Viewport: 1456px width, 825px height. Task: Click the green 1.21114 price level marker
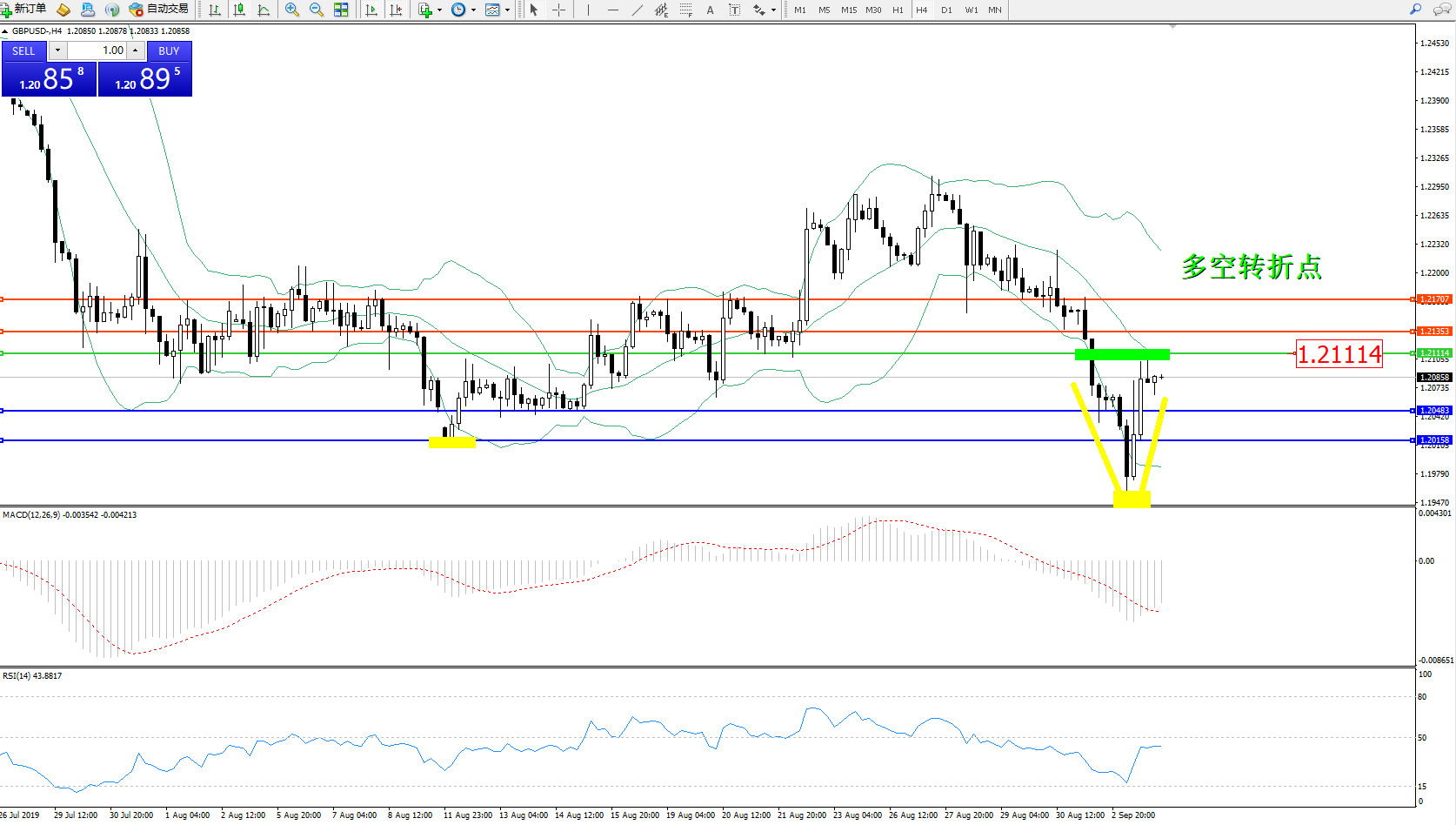point(1433,352)
